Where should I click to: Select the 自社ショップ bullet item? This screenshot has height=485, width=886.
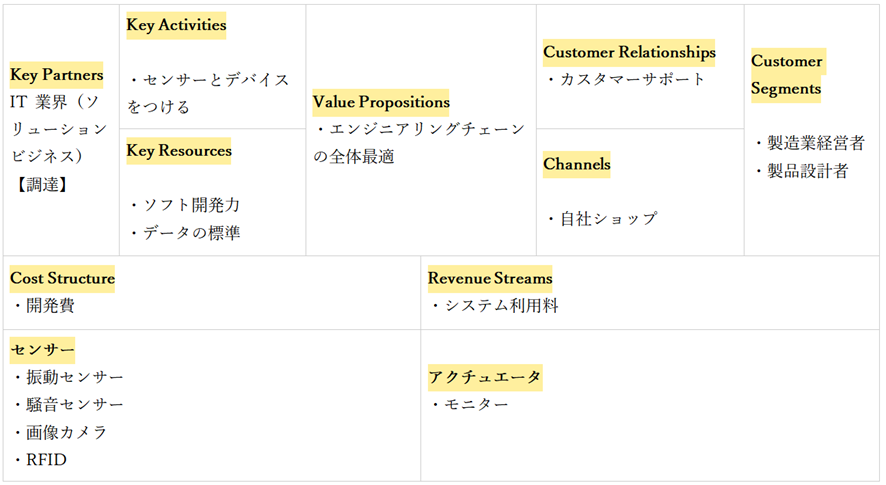click(607, 218)
